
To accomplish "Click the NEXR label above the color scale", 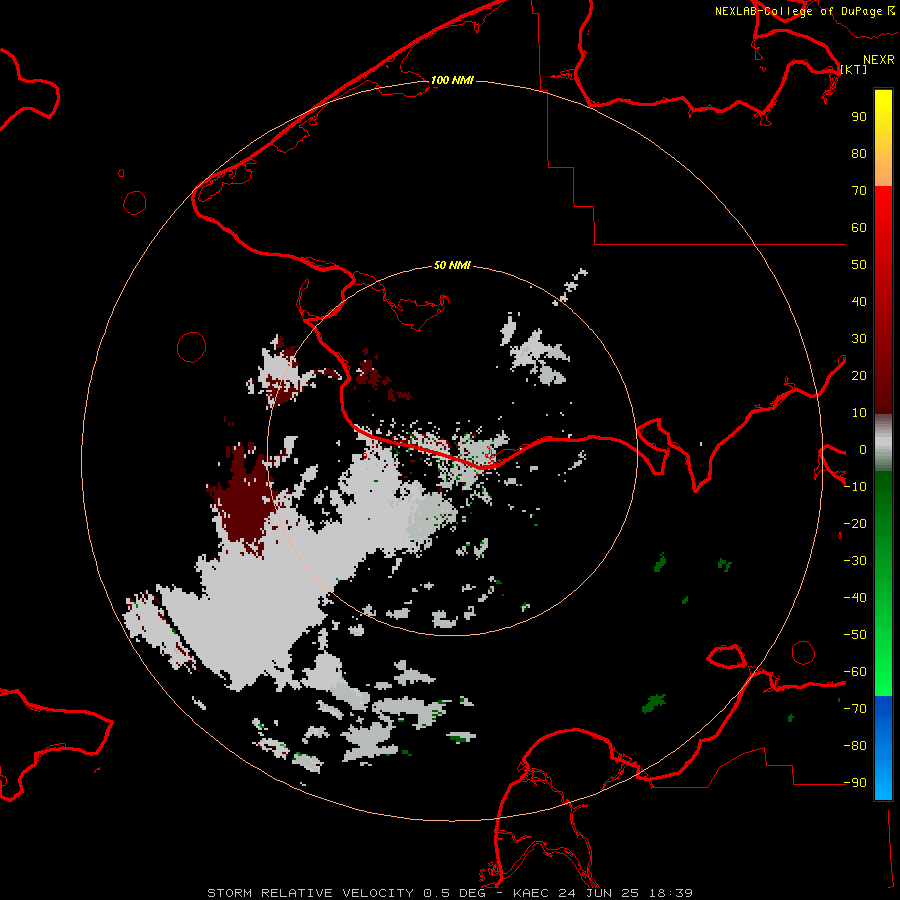I will [878, 60].
